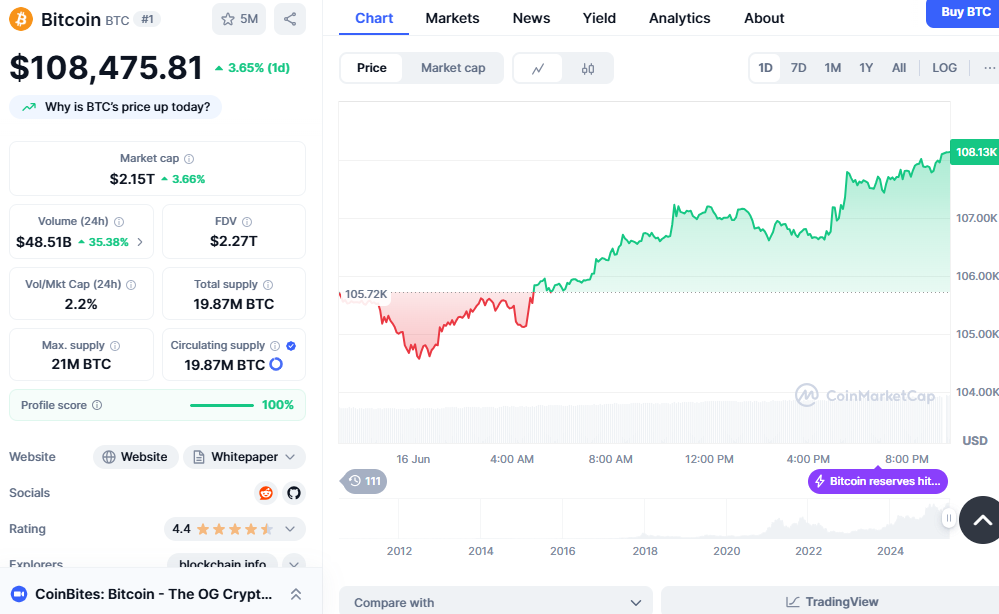Open the About tab

click(764, 18)
